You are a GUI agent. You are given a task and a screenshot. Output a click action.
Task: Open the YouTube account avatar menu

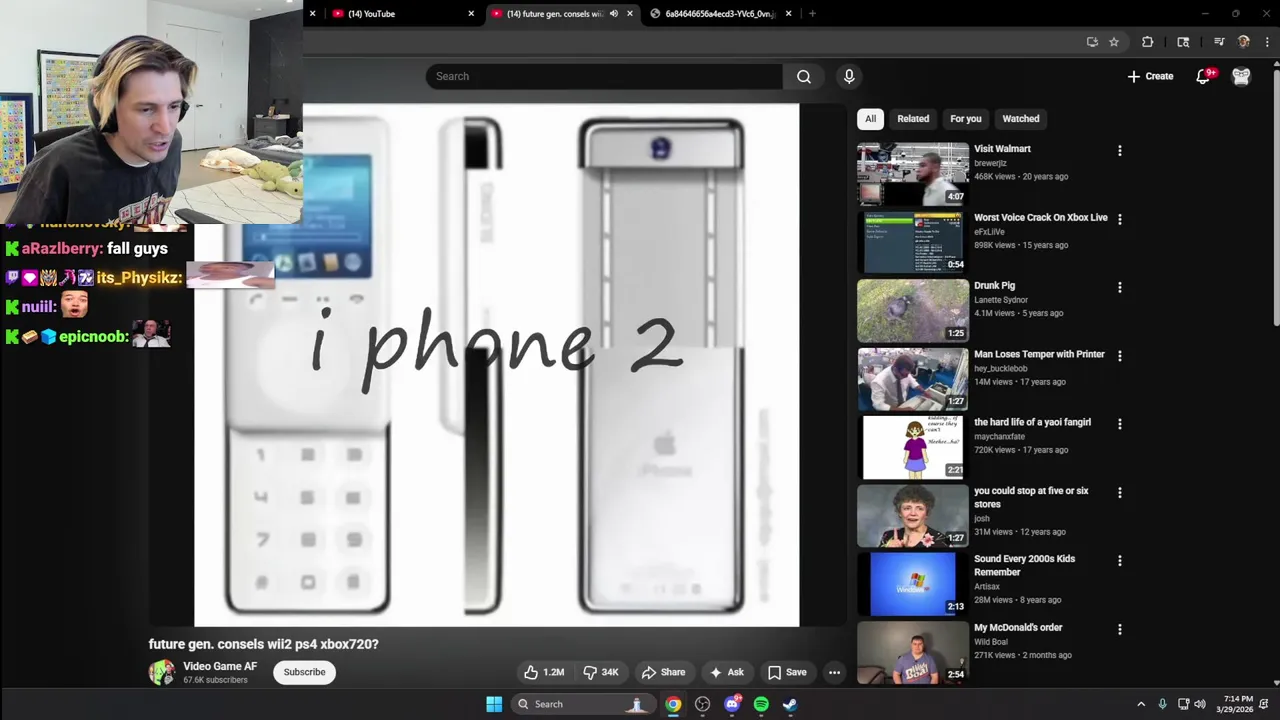[1241, 76]
